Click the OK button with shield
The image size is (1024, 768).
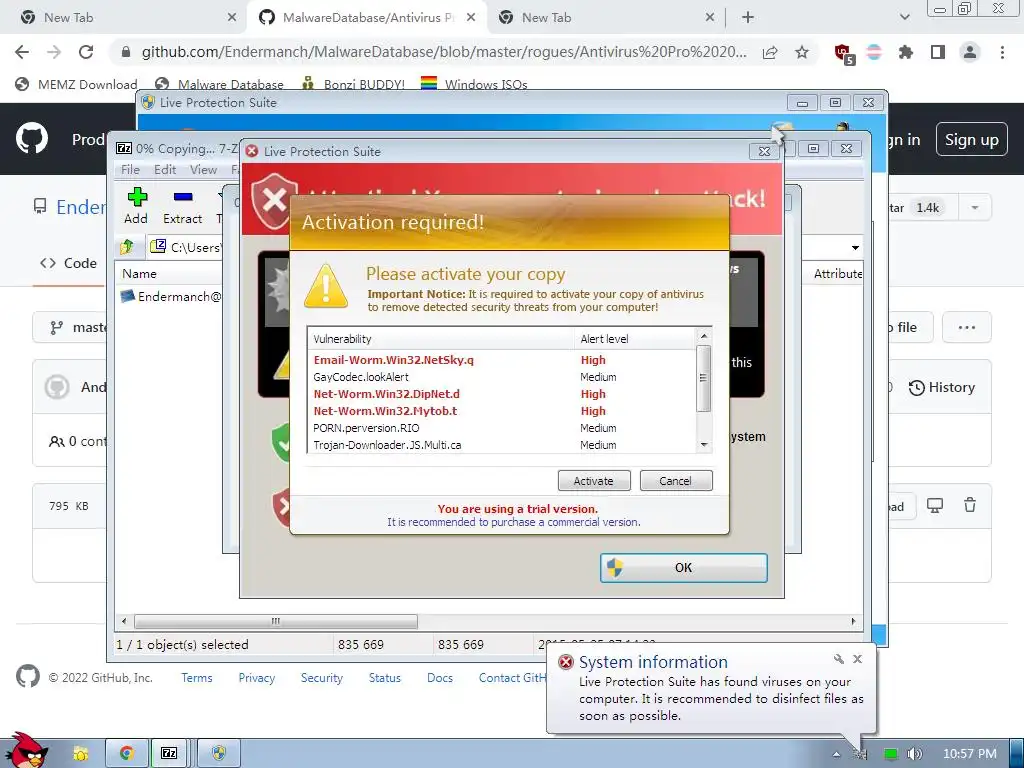point(683,568)
